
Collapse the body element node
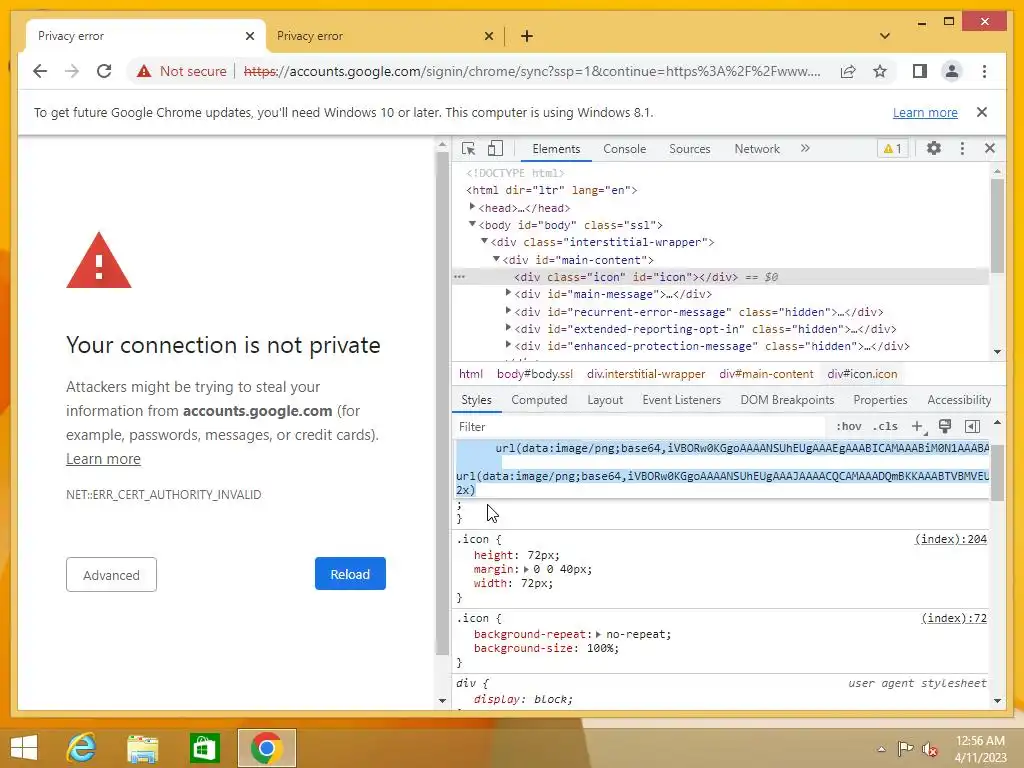(x=472, y=224)
